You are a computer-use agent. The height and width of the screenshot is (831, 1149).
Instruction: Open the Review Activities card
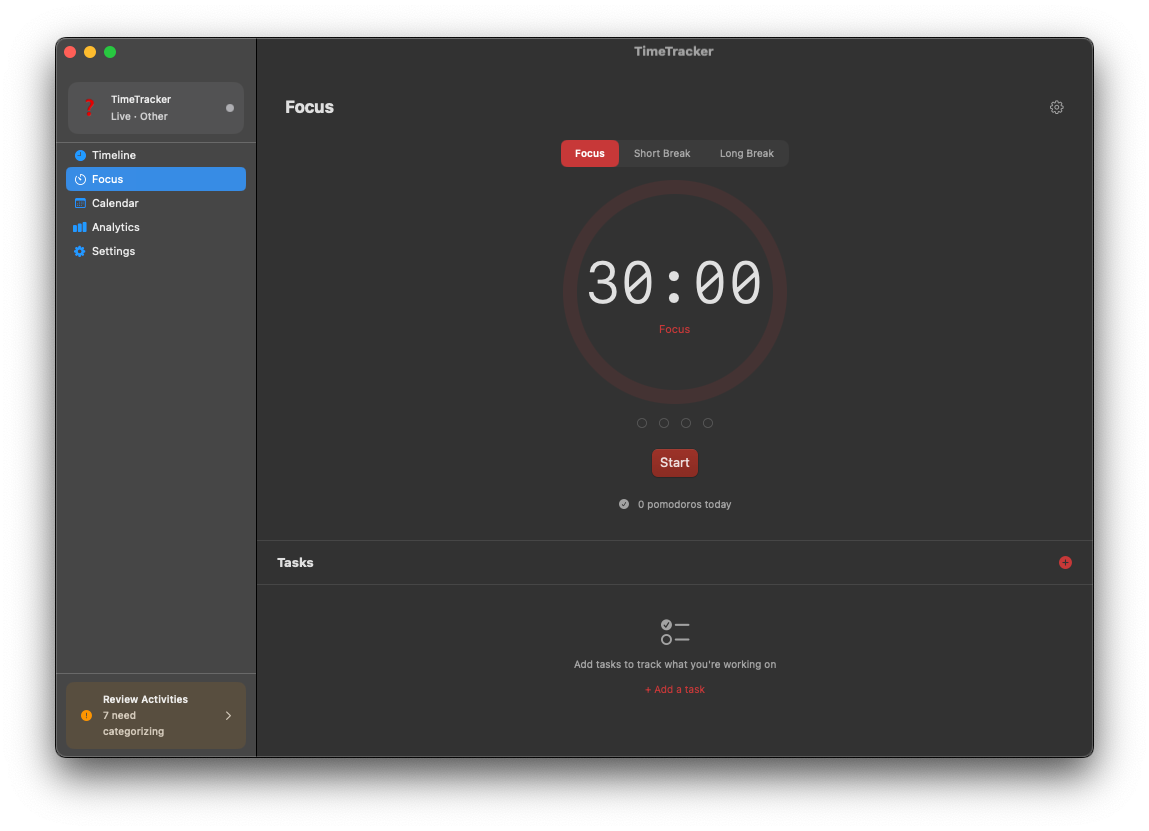point(156,715)
